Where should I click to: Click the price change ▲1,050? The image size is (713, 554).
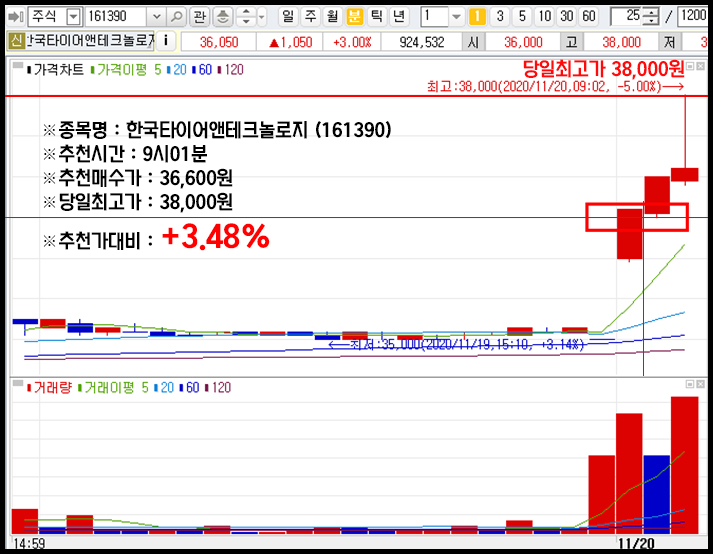tap(290, 42)
